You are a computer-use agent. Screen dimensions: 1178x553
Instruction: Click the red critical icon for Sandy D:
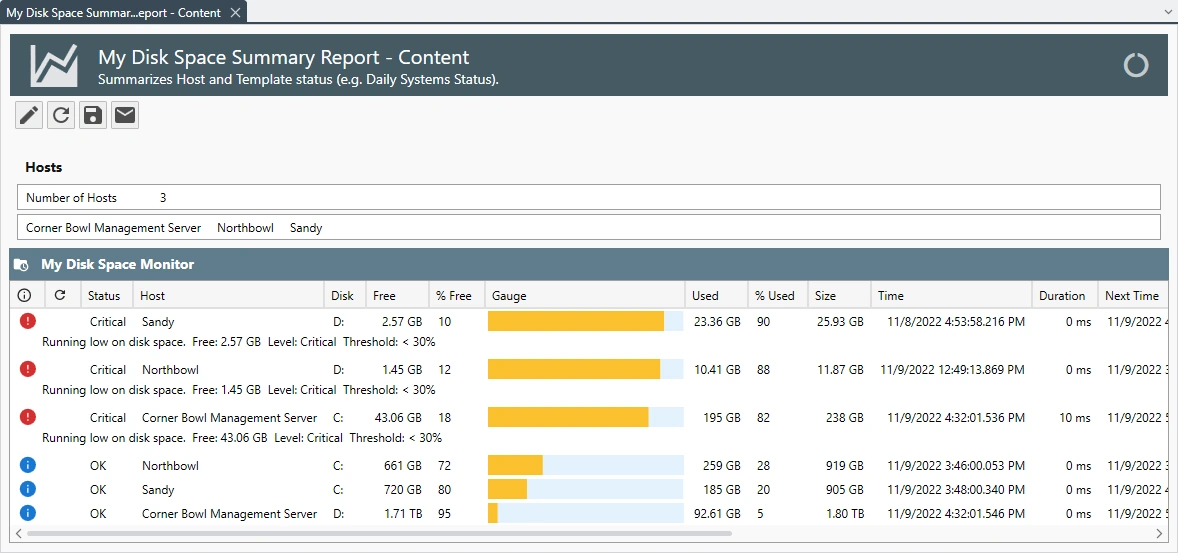click(28, 321)
